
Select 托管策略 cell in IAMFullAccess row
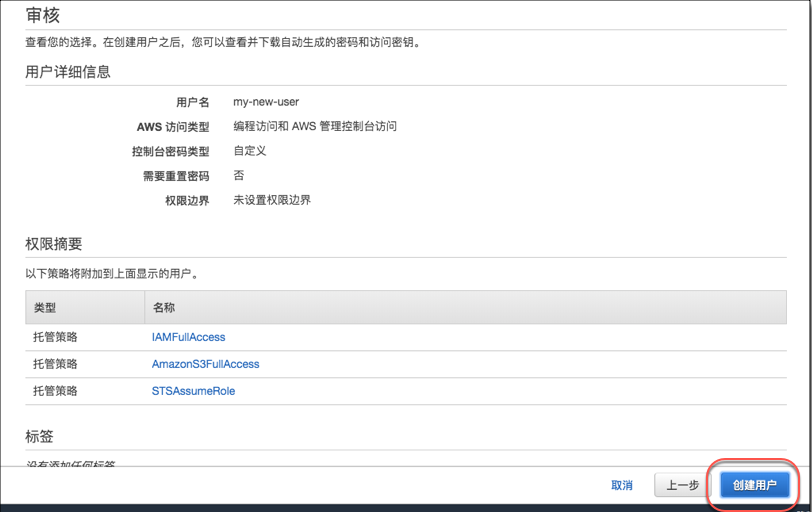[x=55, y=337]
